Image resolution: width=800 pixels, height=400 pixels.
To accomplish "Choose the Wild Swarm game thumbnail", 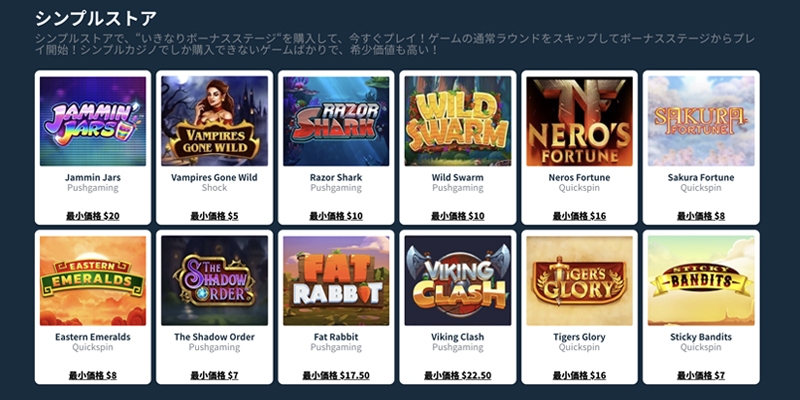I will click(458, 121).
